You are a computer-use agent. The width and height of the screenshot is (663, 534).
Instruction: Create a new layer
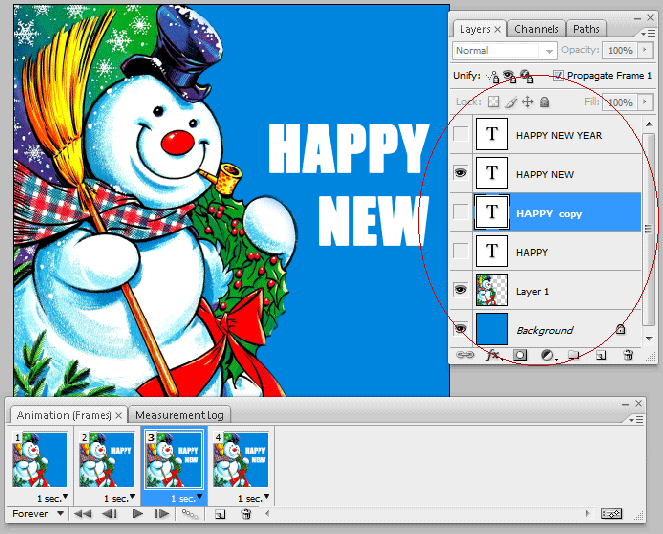pyautogui.click(x=601, y=354)
